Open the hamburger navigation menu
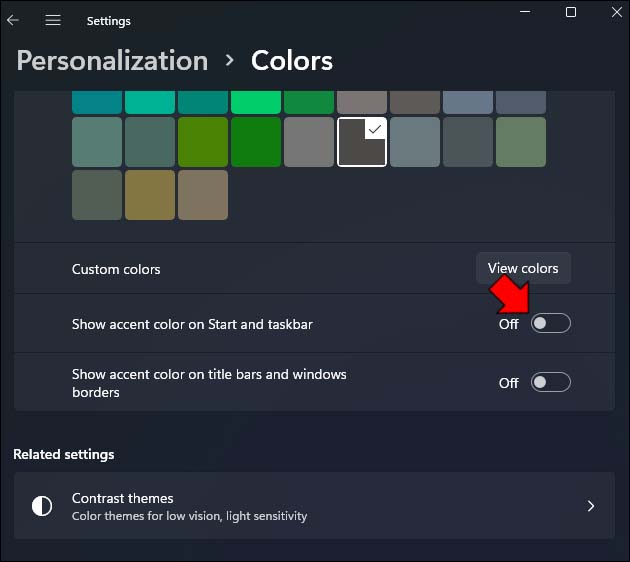Viewport: 630px width, 562px height. click(53, 20)
